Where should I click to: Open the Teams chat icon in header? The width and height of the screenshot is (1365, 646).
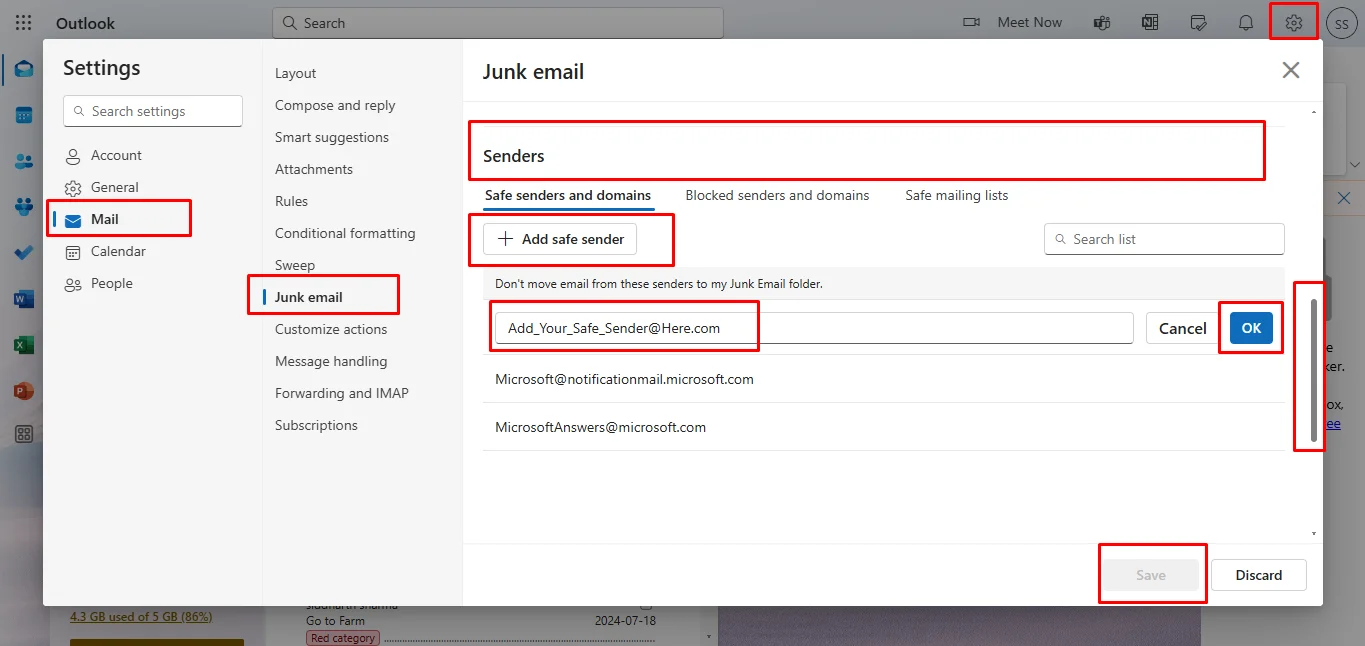click(x=1102, y=22)
